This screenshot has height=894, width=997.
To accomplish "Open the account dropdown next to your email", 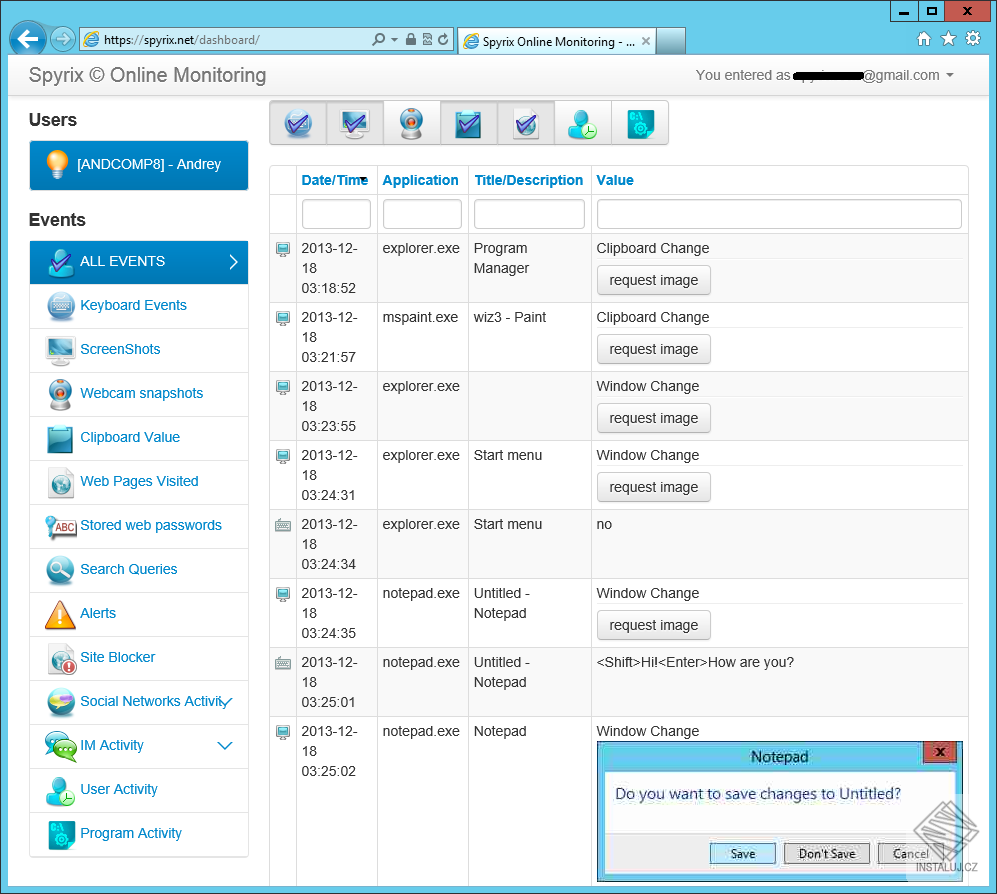I will (x=949, y=75).
